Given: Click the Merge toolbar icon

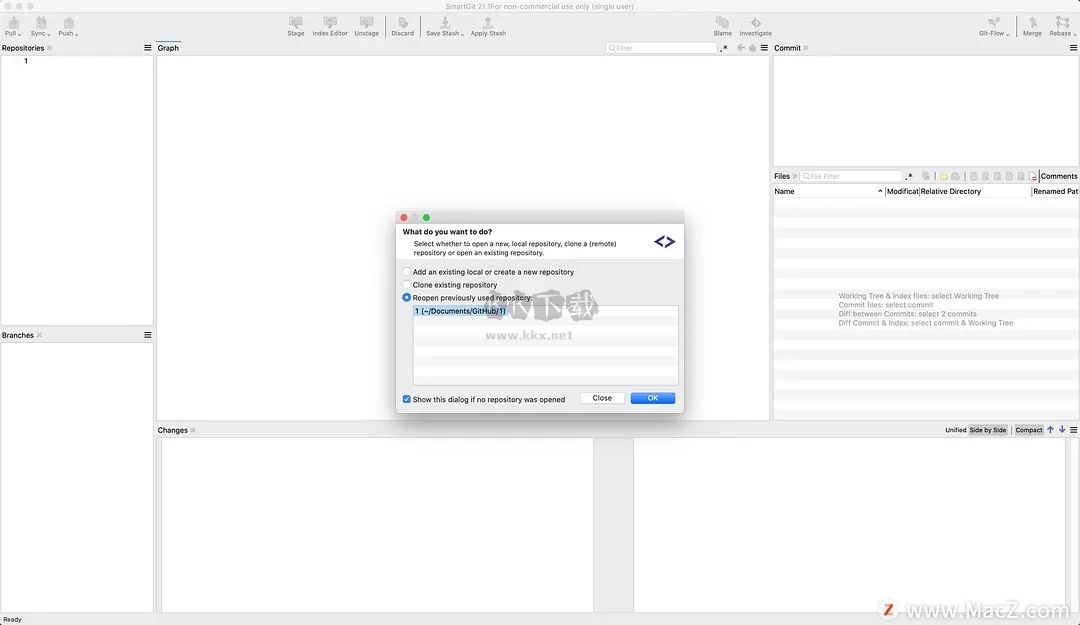Looking at the screenshot, I should click(x=1032, y=23).
